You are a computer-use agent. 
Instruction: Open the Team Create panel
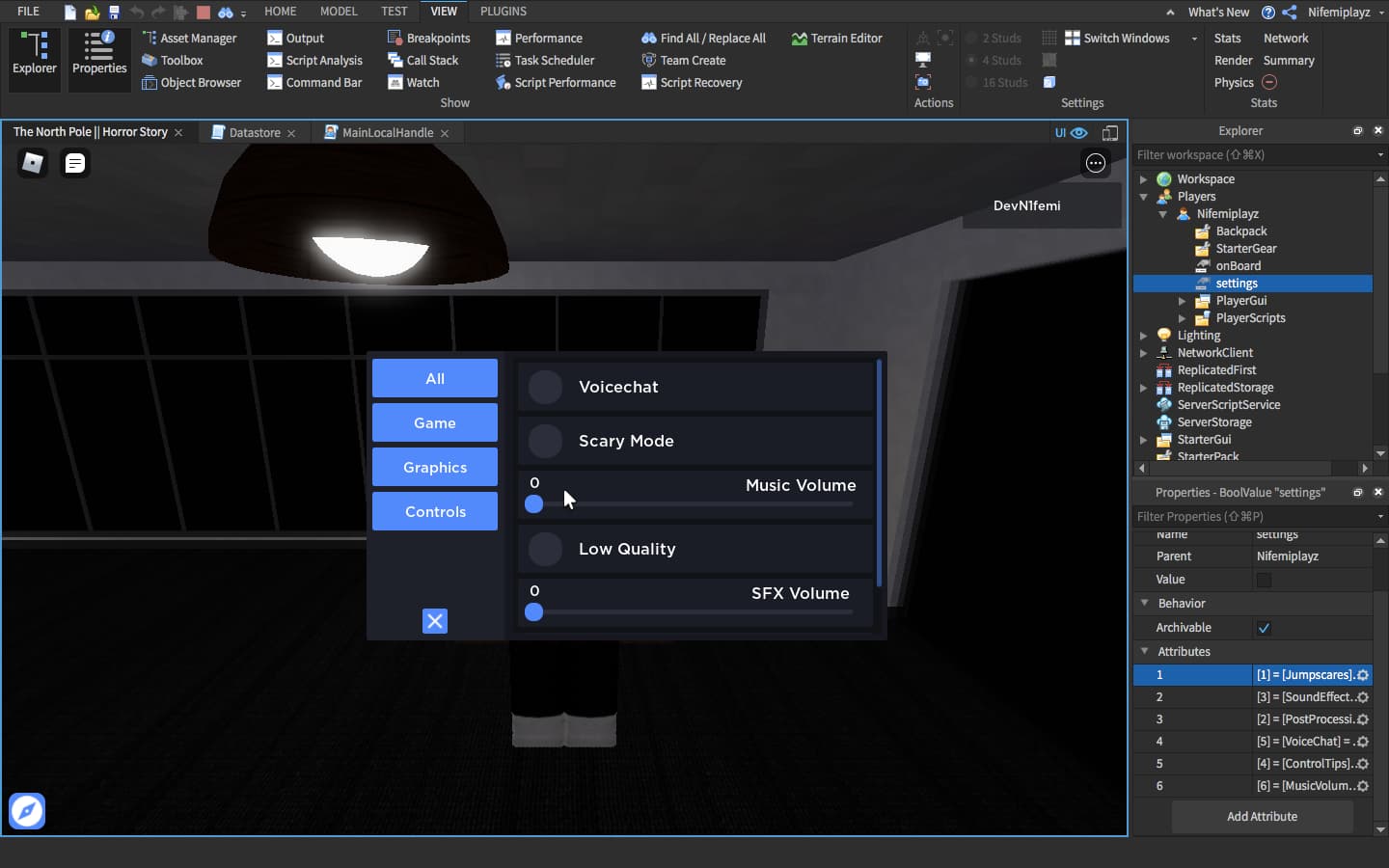[683, 61]
